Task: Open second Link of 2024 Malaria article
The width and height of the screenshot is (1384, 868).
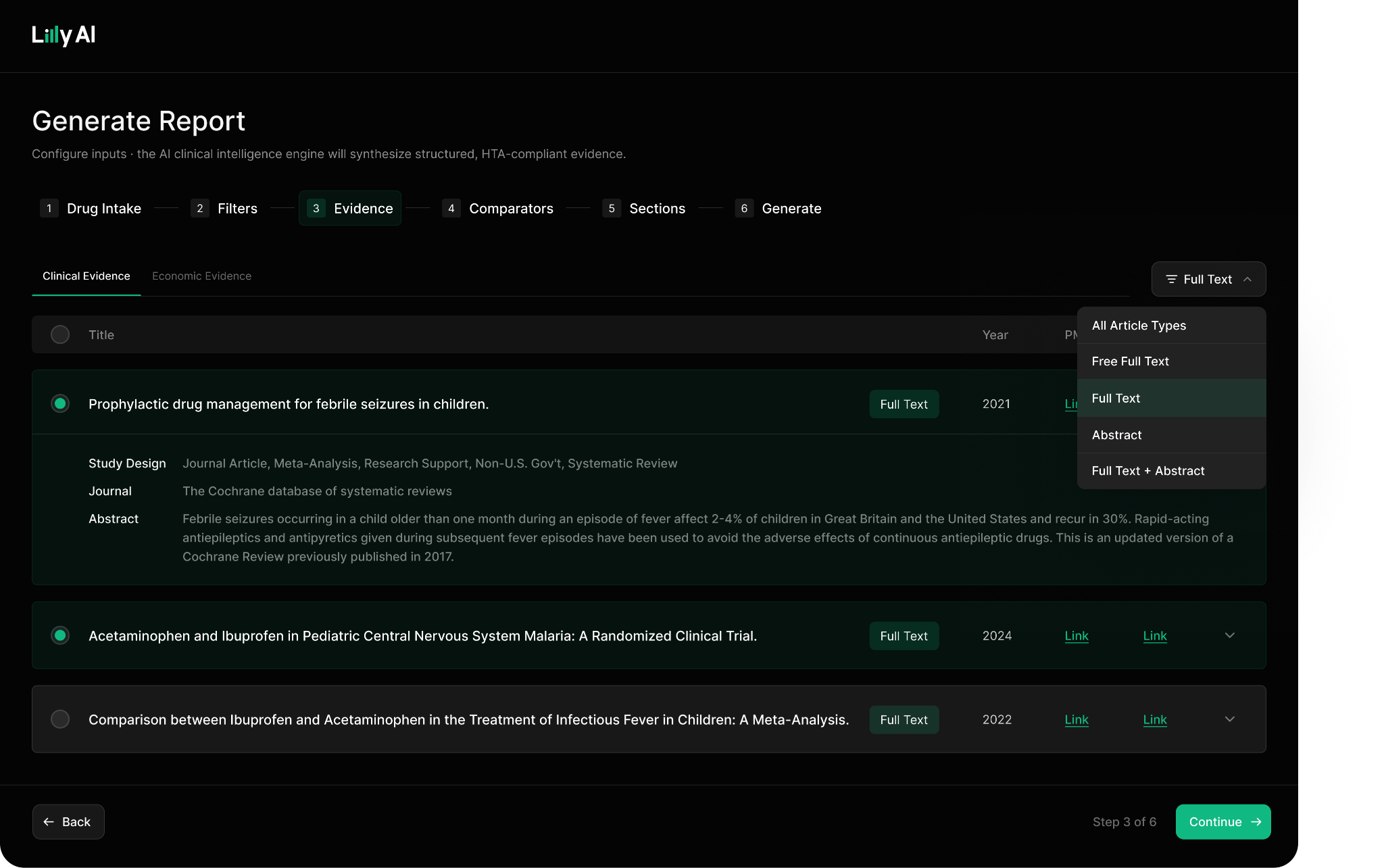Action: click(1155, 636)
